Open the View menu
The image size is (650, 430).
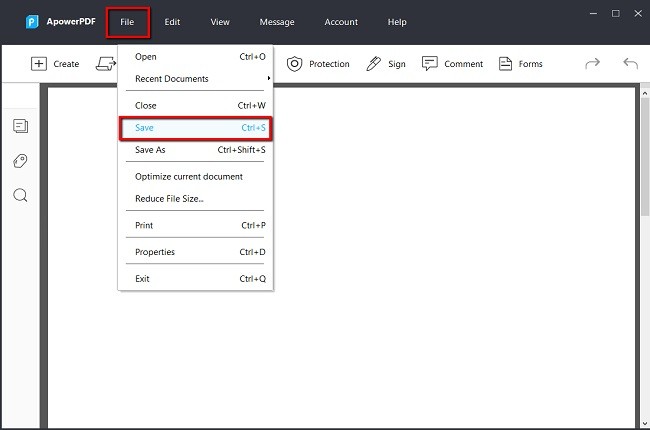[220, 22]
